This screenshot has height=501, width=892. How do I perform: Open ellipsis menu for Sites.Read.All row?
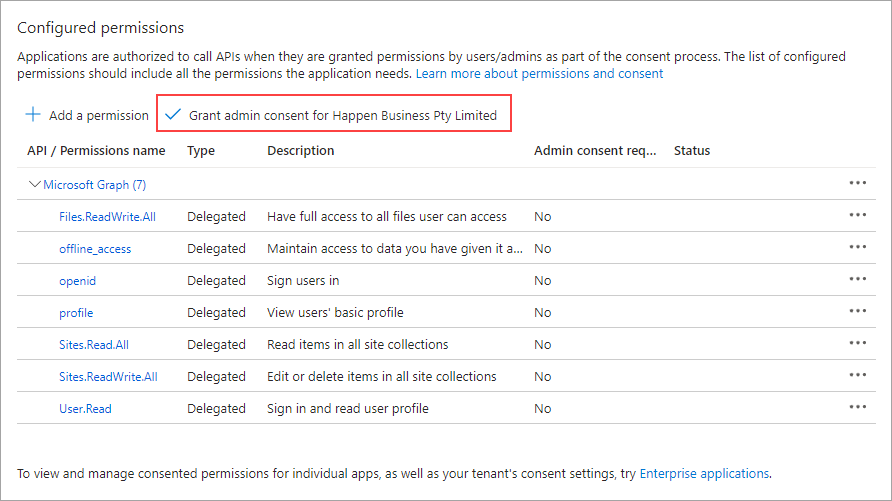857,344
